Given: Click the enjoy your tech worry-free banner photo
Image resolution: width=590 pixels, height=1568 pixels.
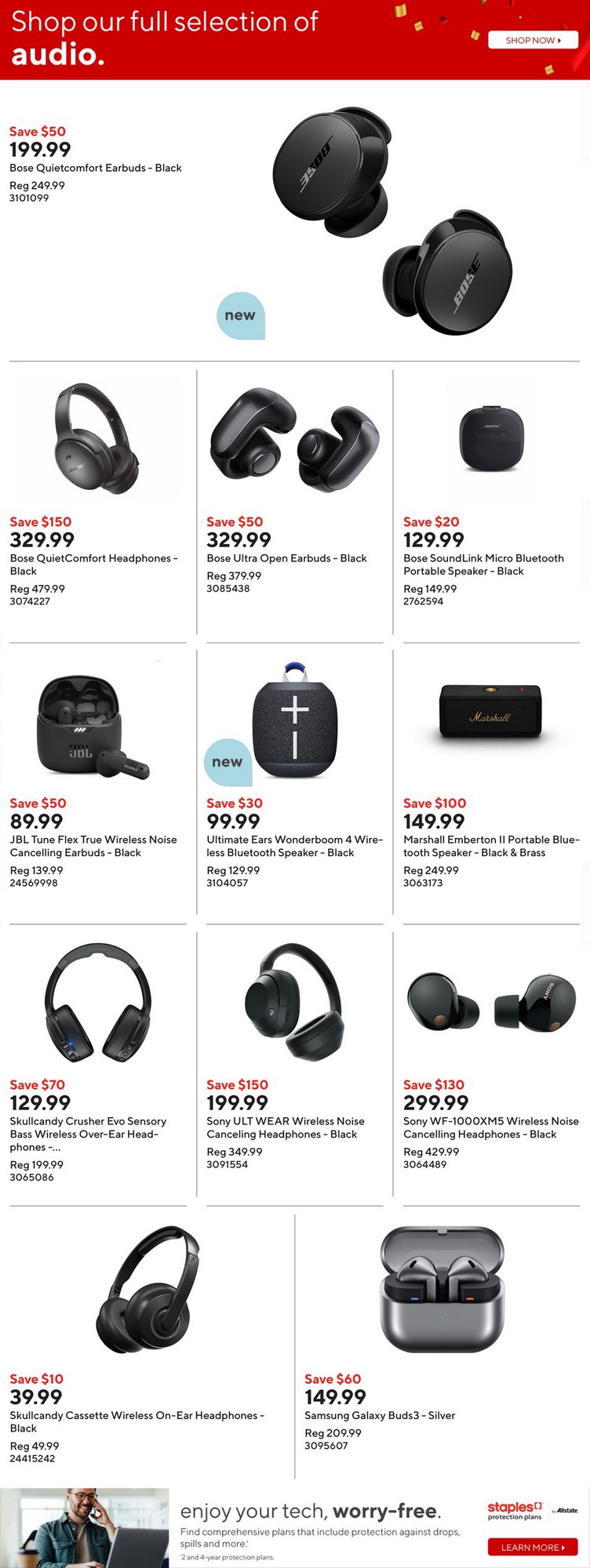Looking at the screenshot, I should tap(85, 1528).
